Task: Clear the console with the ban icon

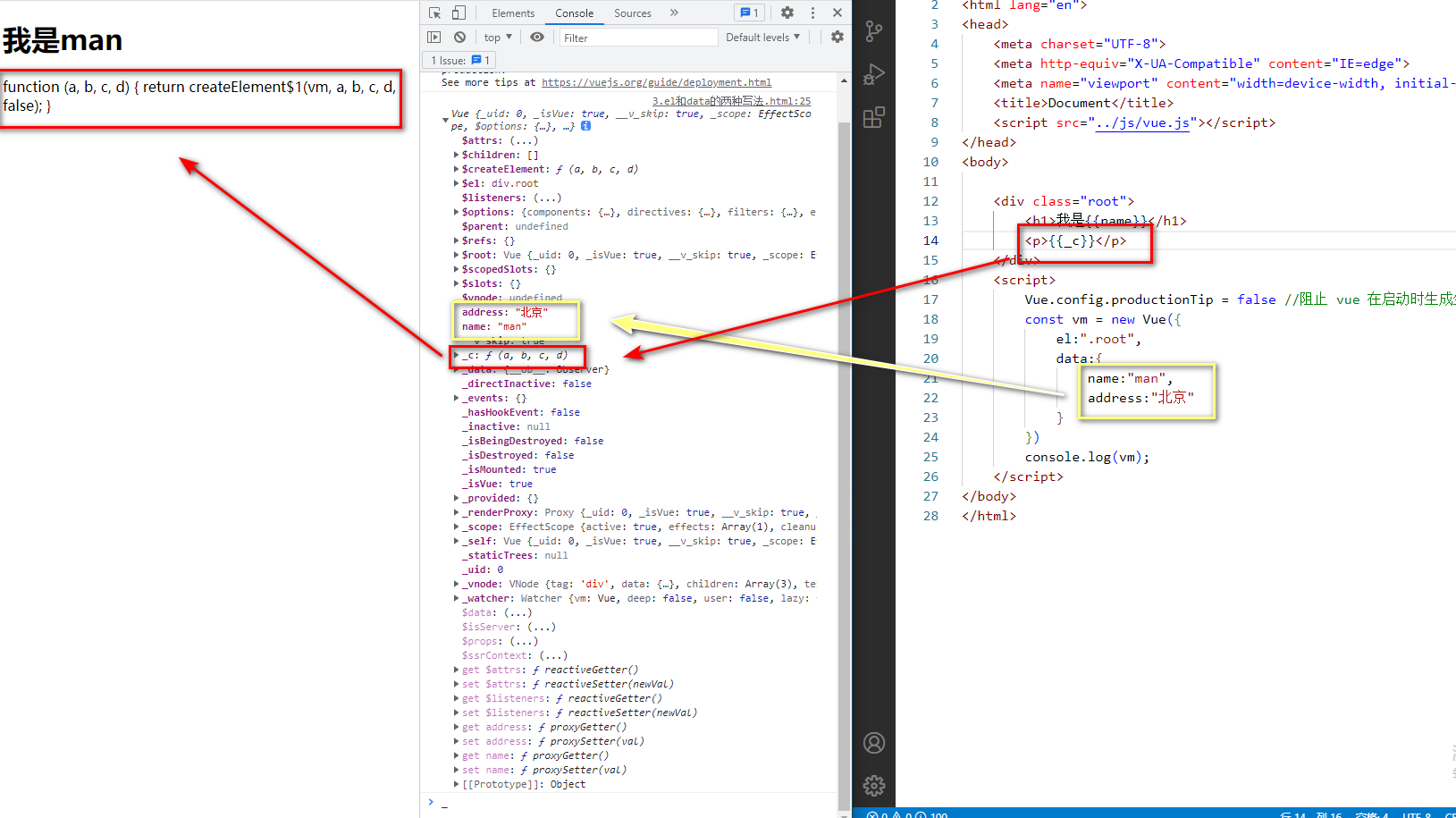Action: coord(459,38)
